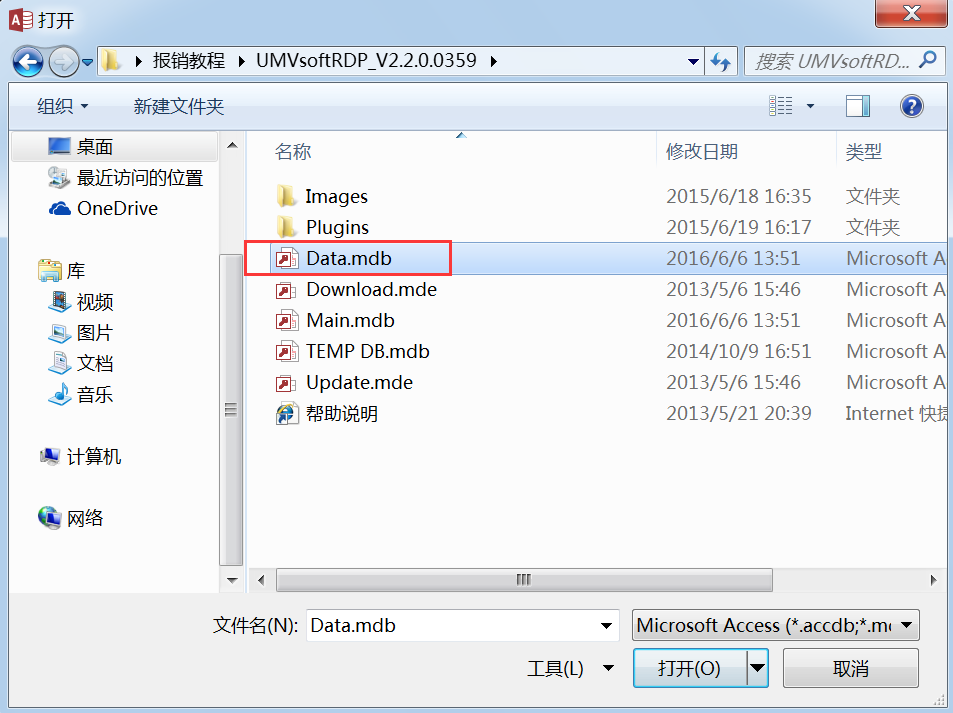Viewport: 953px width, 713px height.
Task: Click the 打开(O) button
Action: tap(690, 668)
